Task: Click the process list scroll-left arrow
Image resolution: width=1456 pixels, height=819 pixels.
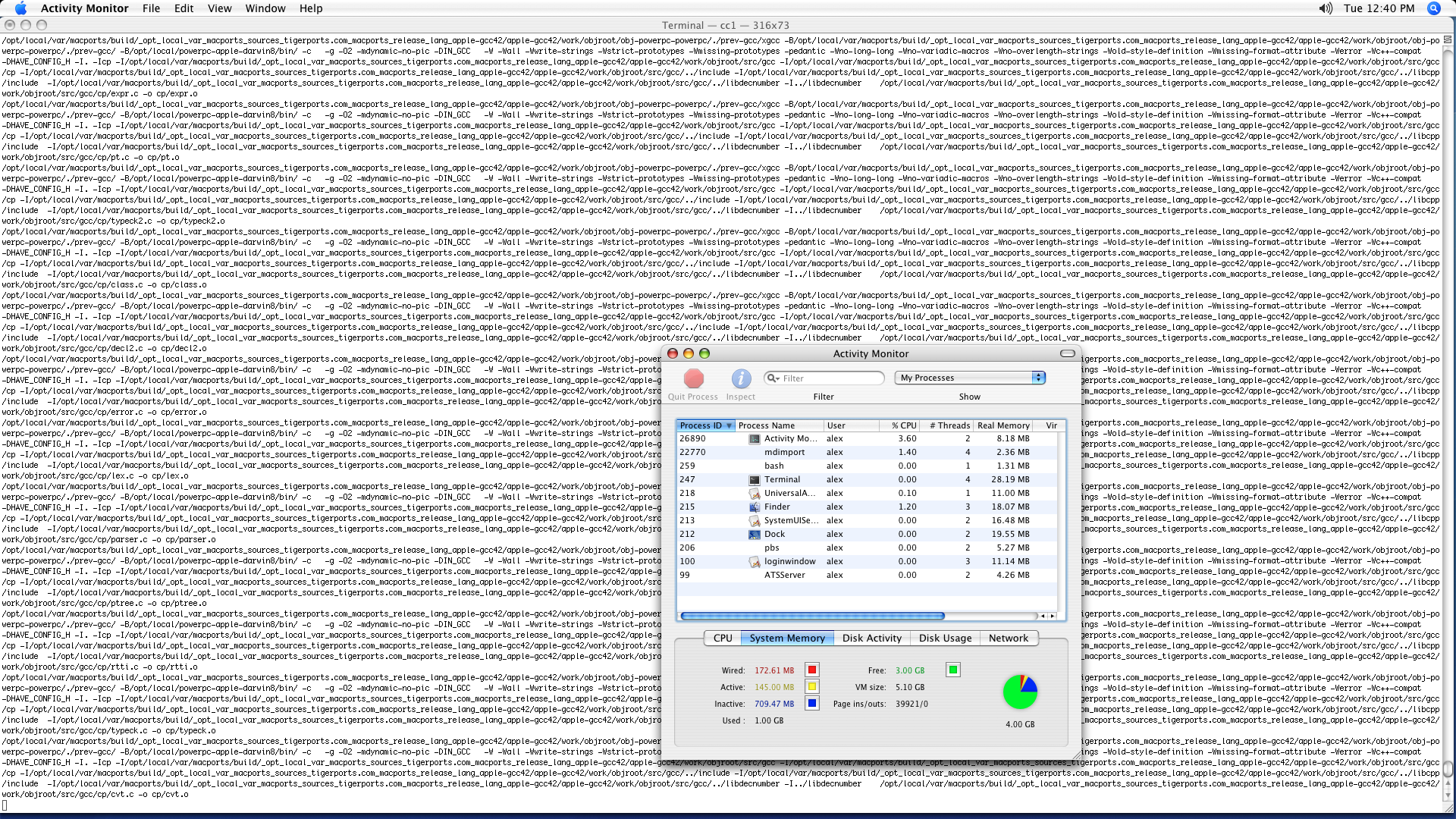Action: (x=1043, y=616)
